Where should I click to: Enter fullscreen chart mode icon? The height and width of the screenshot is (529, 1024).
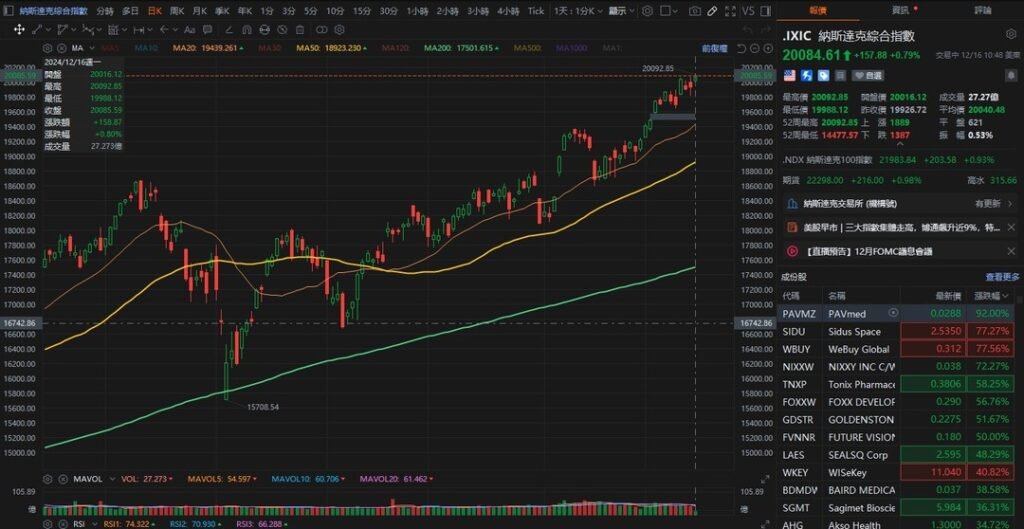[730, 11]
